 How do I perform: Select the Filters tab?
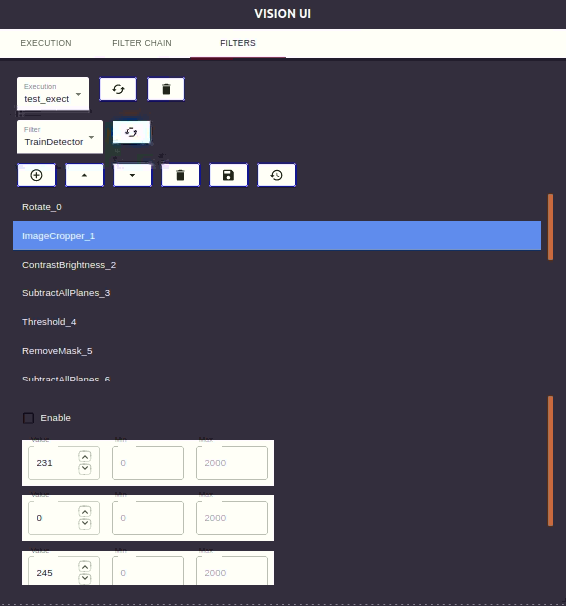coord(238,43)
